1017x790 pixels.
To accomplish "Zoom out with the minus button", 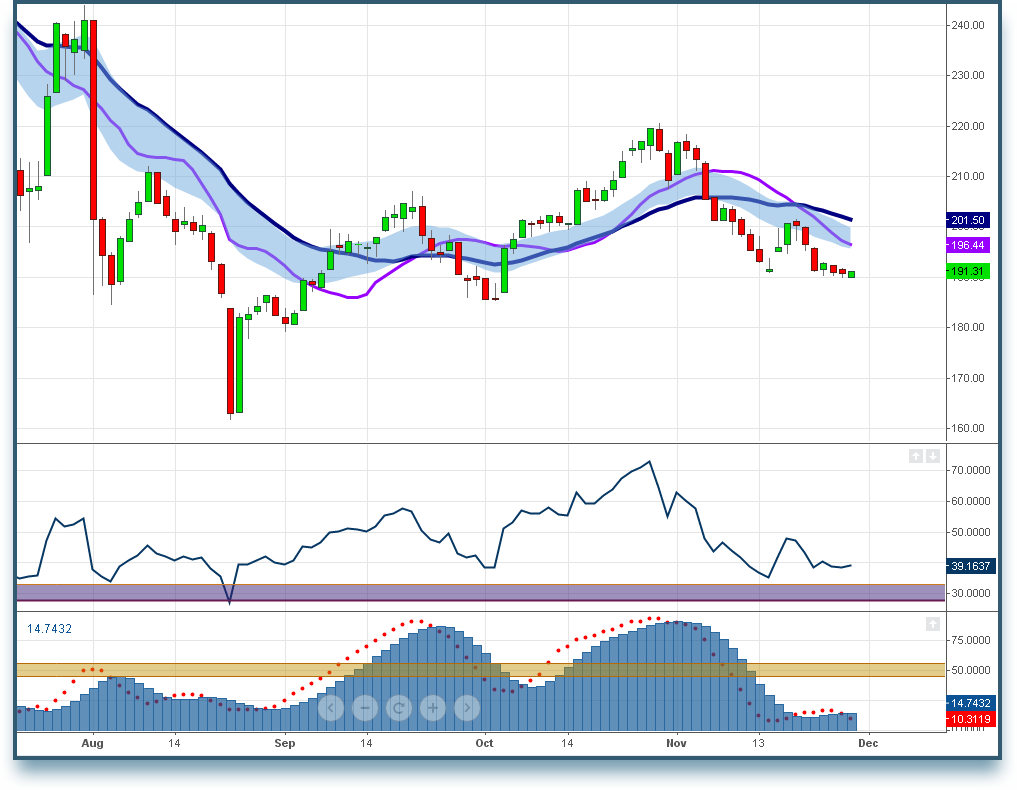I will pyautogui.click(x=365, y=708).
